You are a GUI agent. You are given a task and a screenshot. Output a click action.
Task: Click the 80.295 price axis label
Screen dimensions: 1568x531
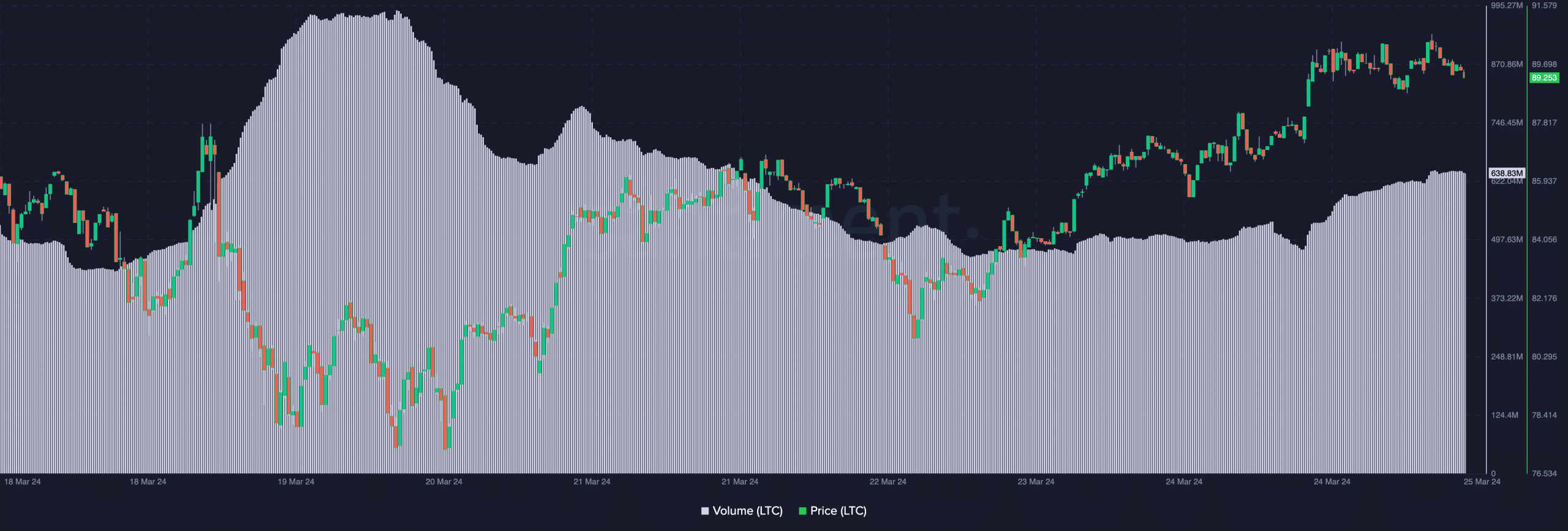[x=1544, y=356]
